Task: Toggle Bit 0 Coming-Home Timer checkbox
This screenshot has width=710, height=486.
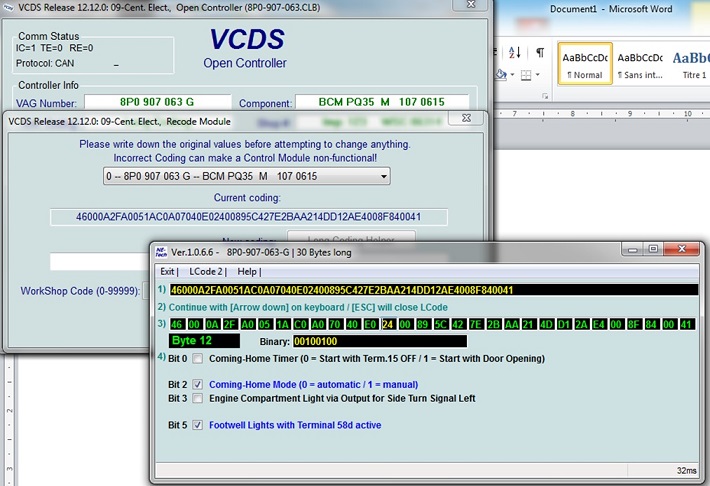Action: 197,359
